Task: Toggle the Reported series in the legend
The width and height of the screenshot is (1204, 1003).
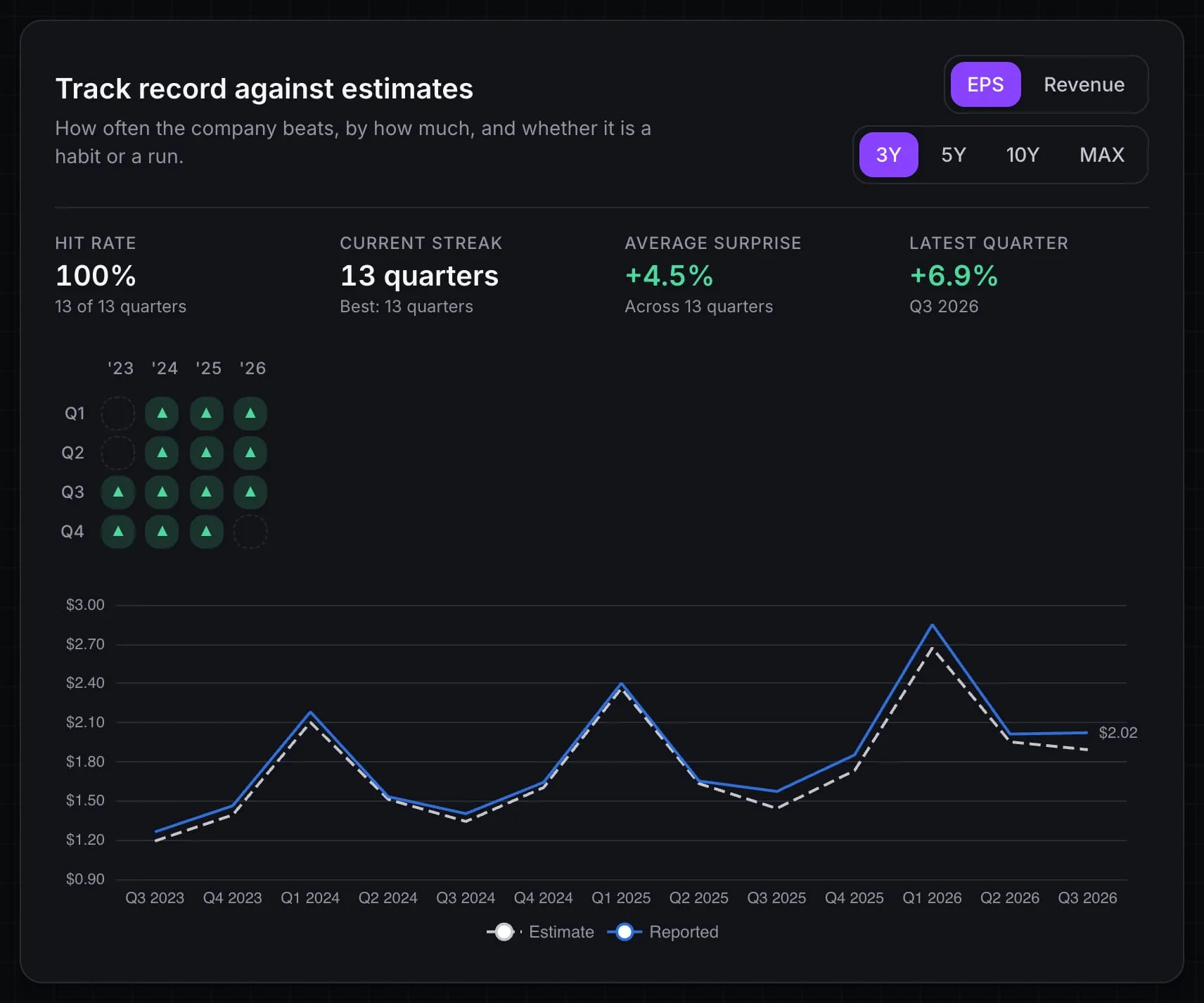Action: coord(663,932)
